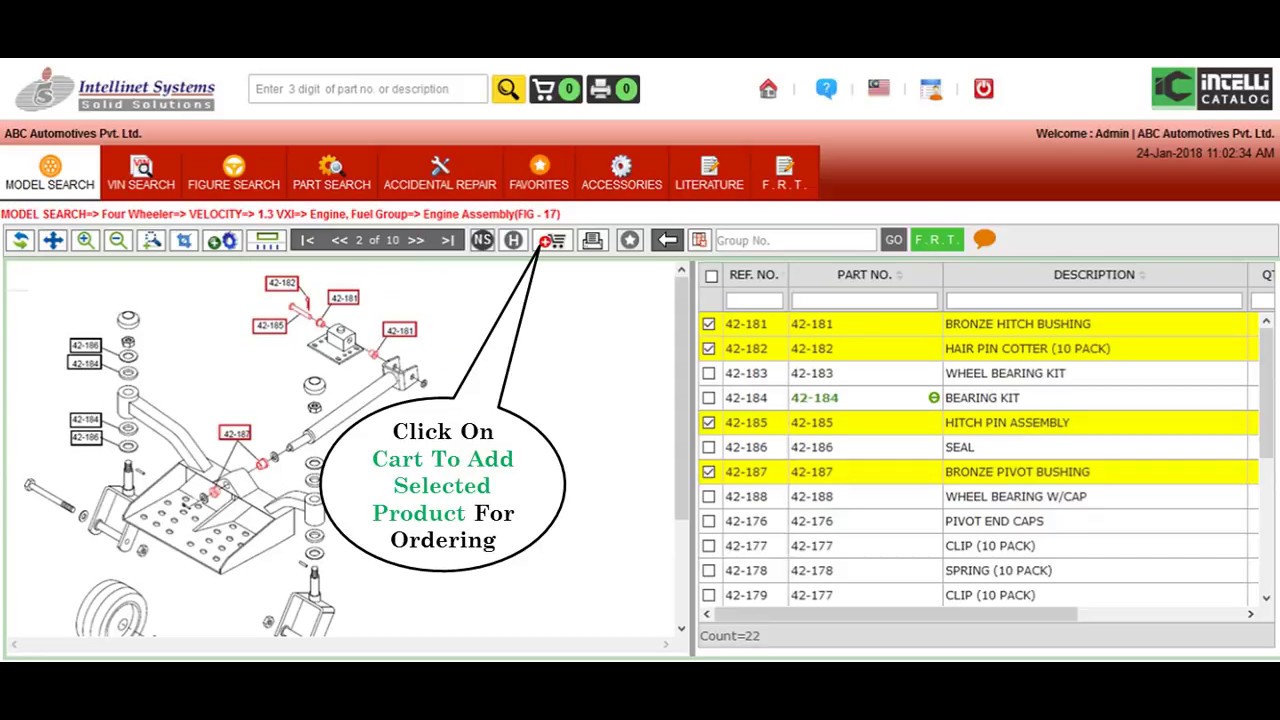The width and height of the screenshot is (1280, 720).
Task: Click the green plus gear settings icon
Action: coord(222,240)
